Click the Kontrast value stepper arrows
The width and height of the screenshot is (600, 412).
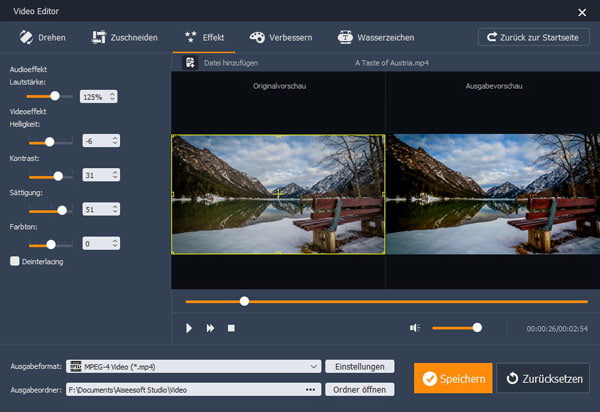[x=116, y=175]
